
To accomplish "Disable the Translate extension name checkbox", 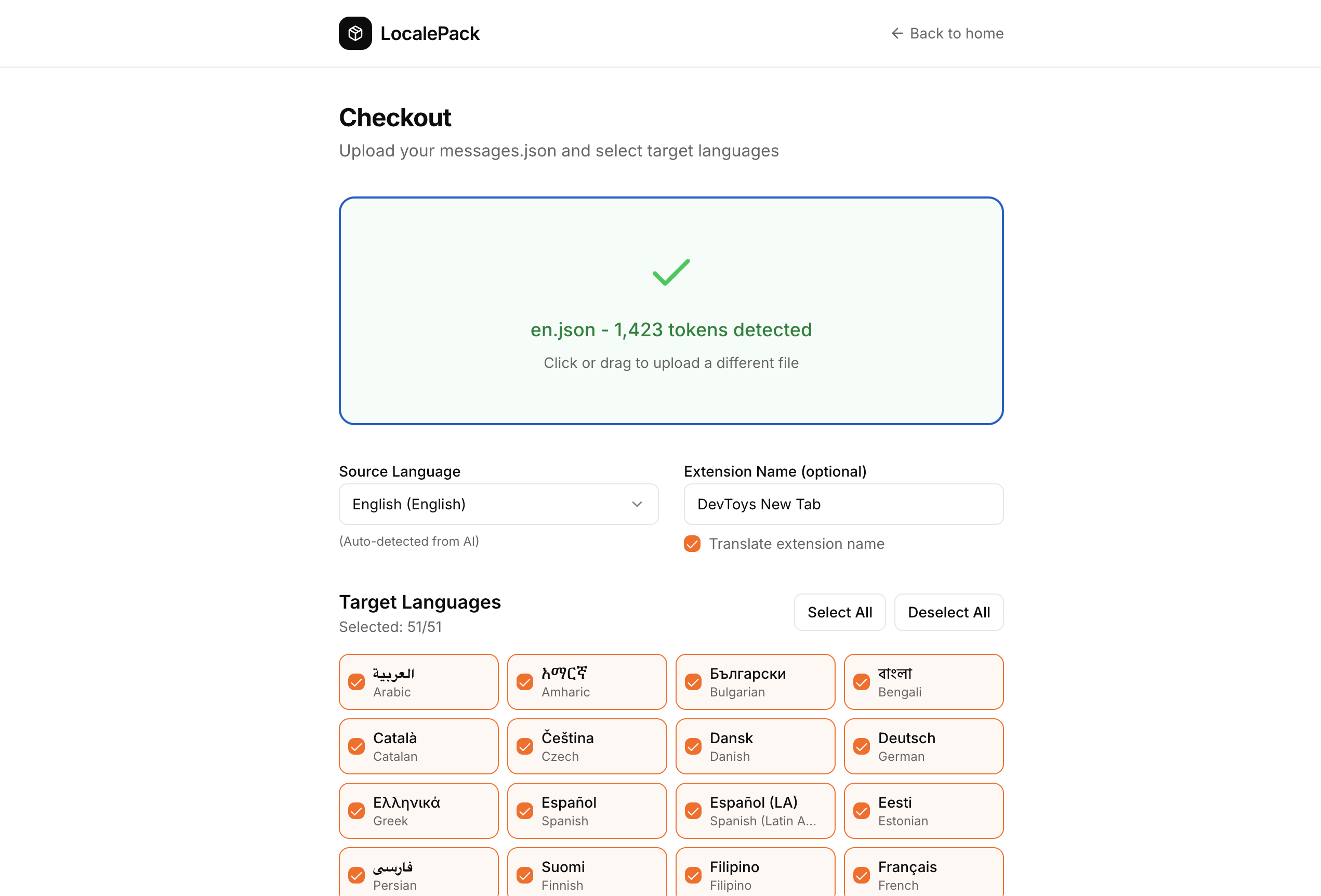I will pos(692,544).
